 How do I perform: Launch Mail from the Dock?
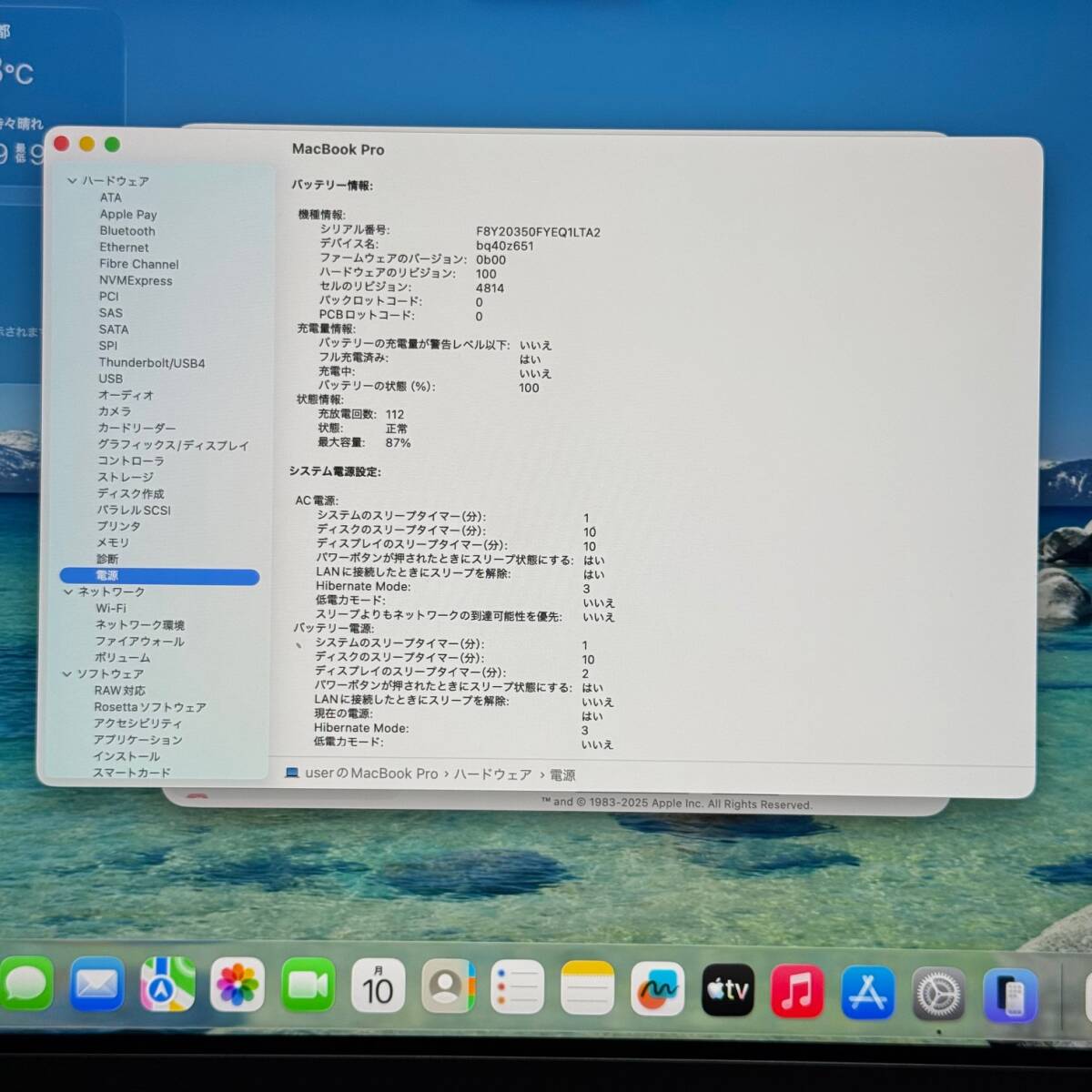click(x=97, y=986)
